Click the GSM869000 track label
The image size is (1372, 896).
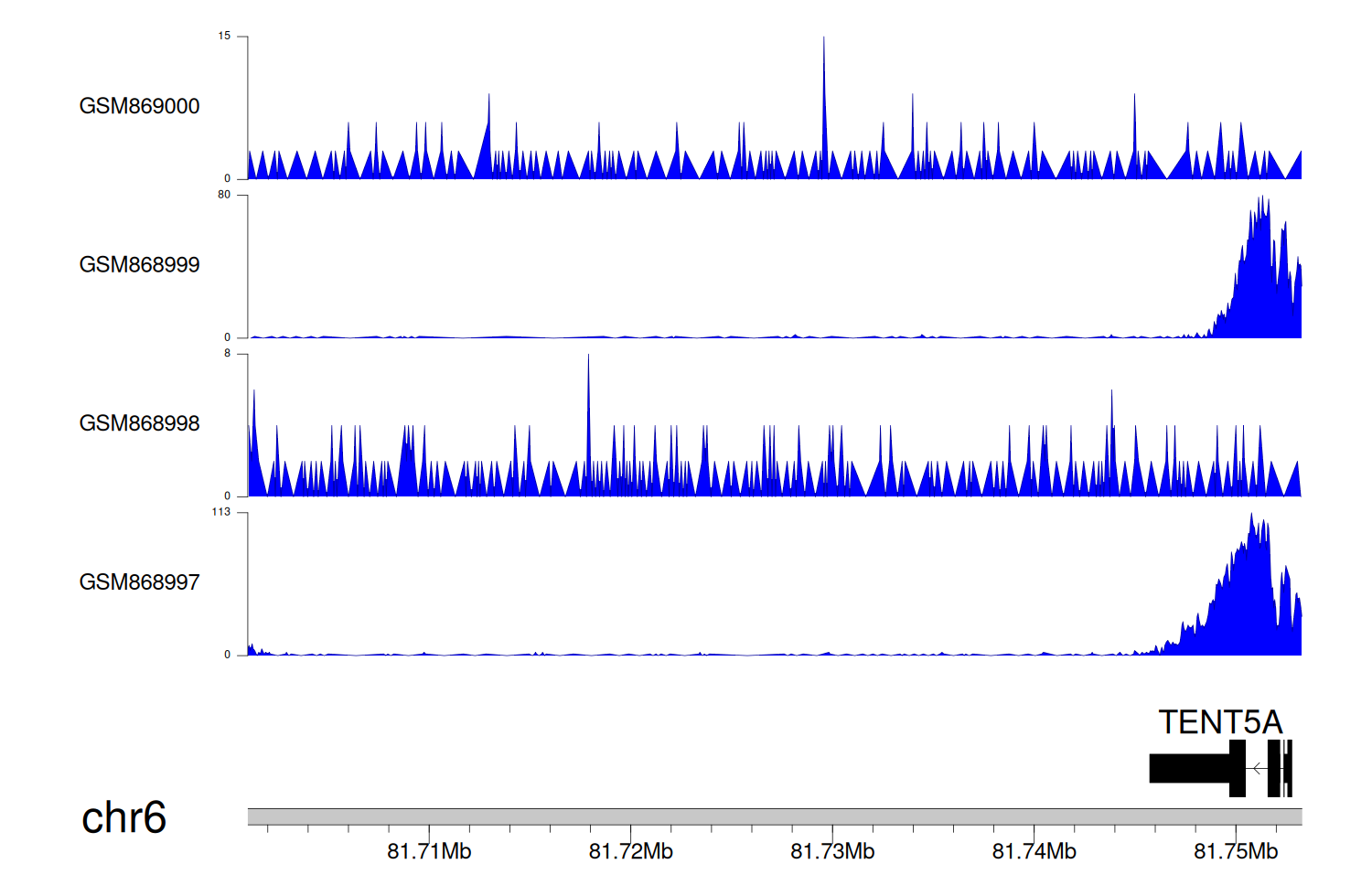point(139,106)
